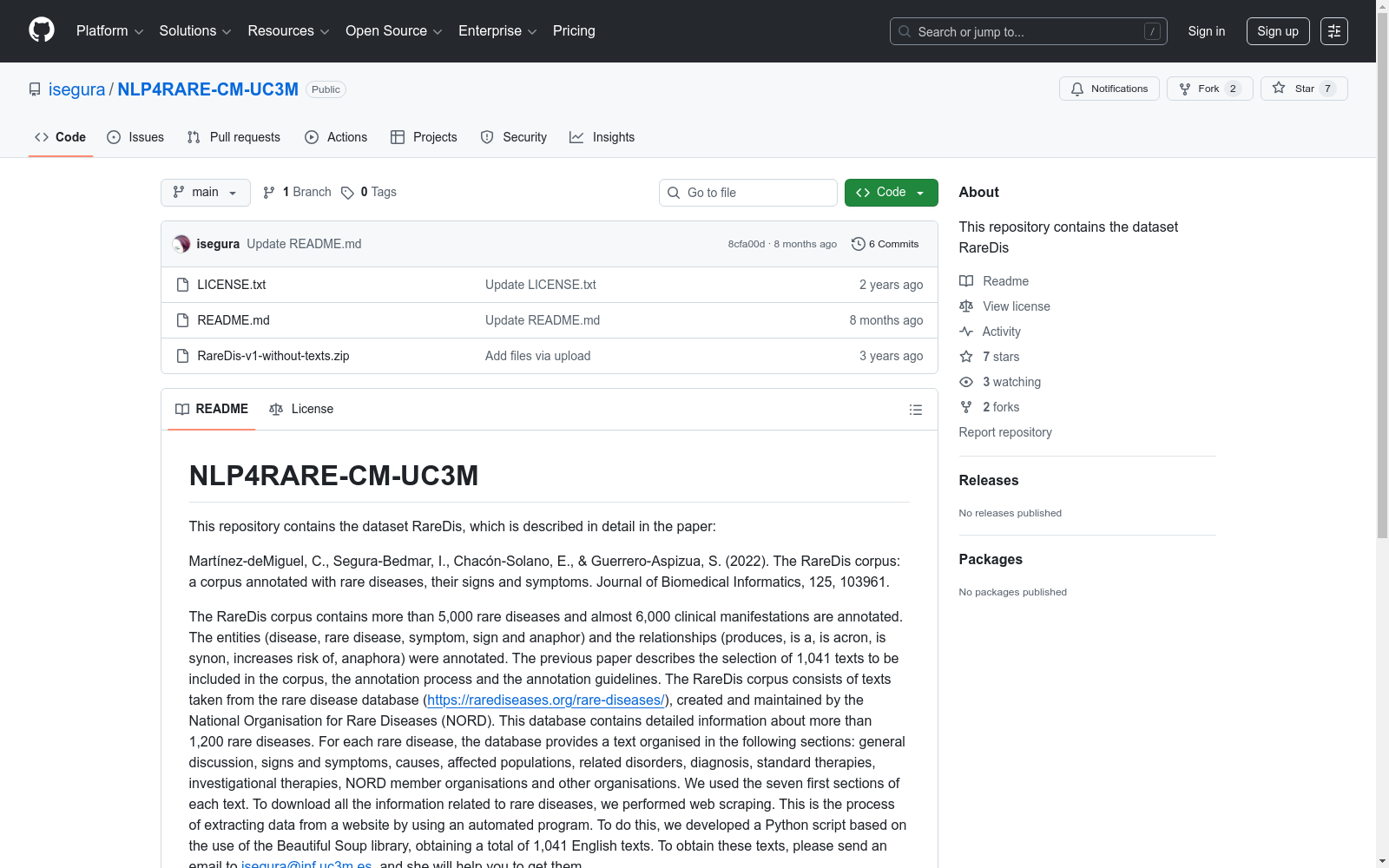Viewport: 1389px width, 868px height.
Task: Switch to the Issues tab
Action: 135,137
